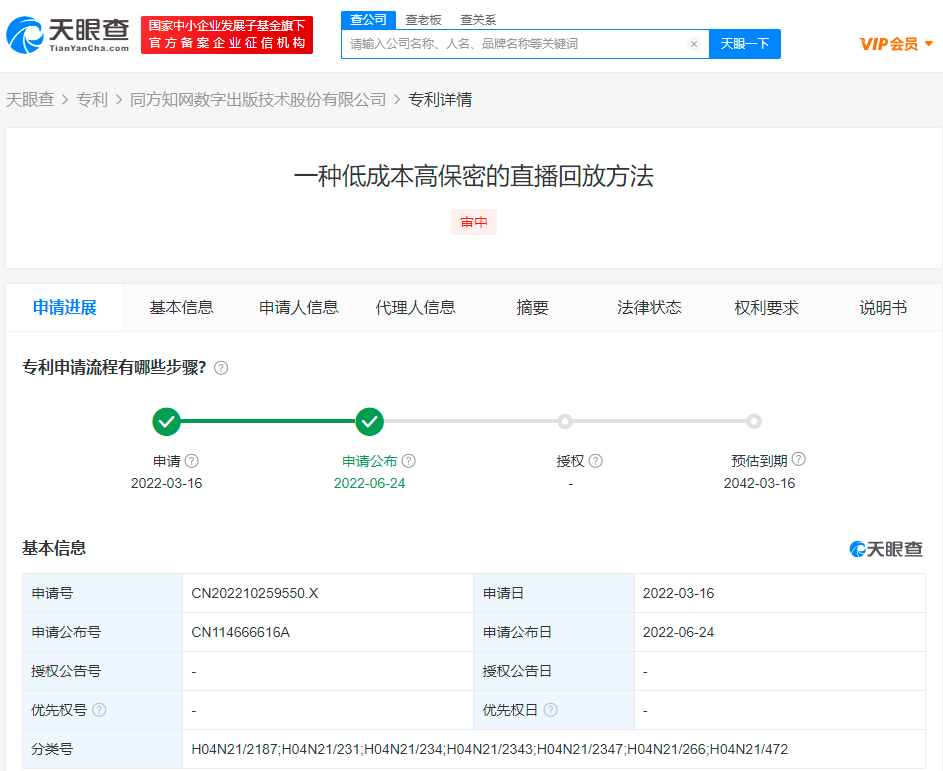Click the grey 预估到期 progress node
The image size is (943, 771).
[754, 422]
